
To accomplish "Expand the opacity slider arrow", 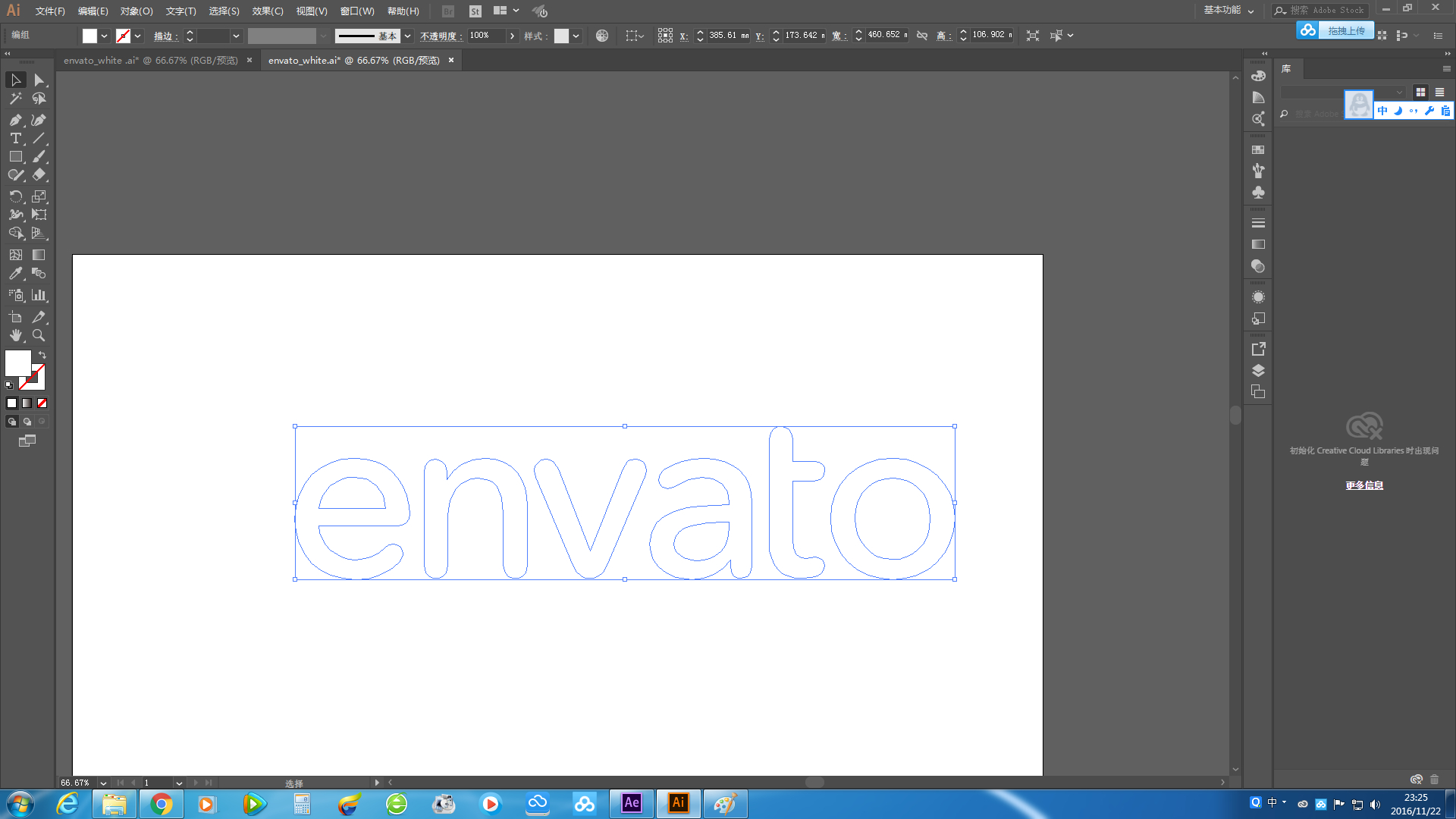I will tap(512, 36).
